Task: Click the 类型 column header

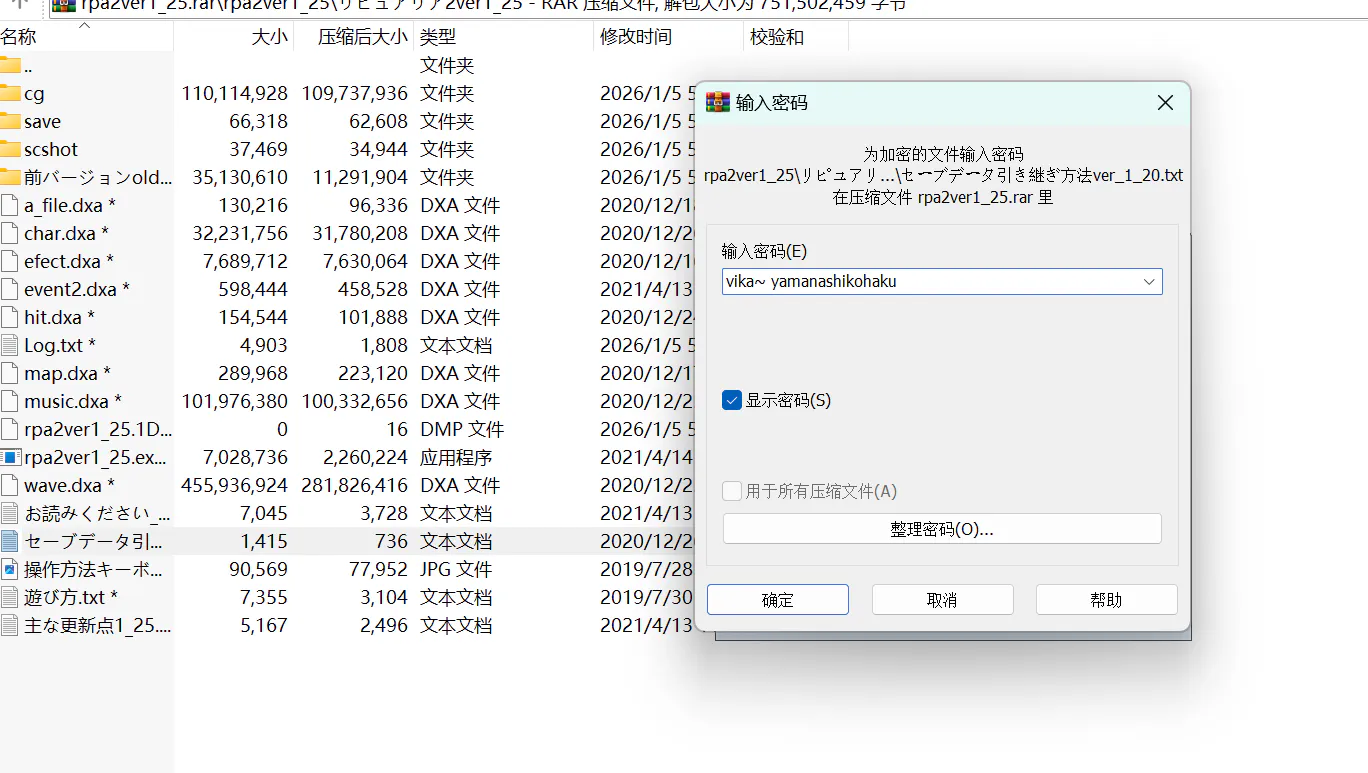Action: [438, 37]
